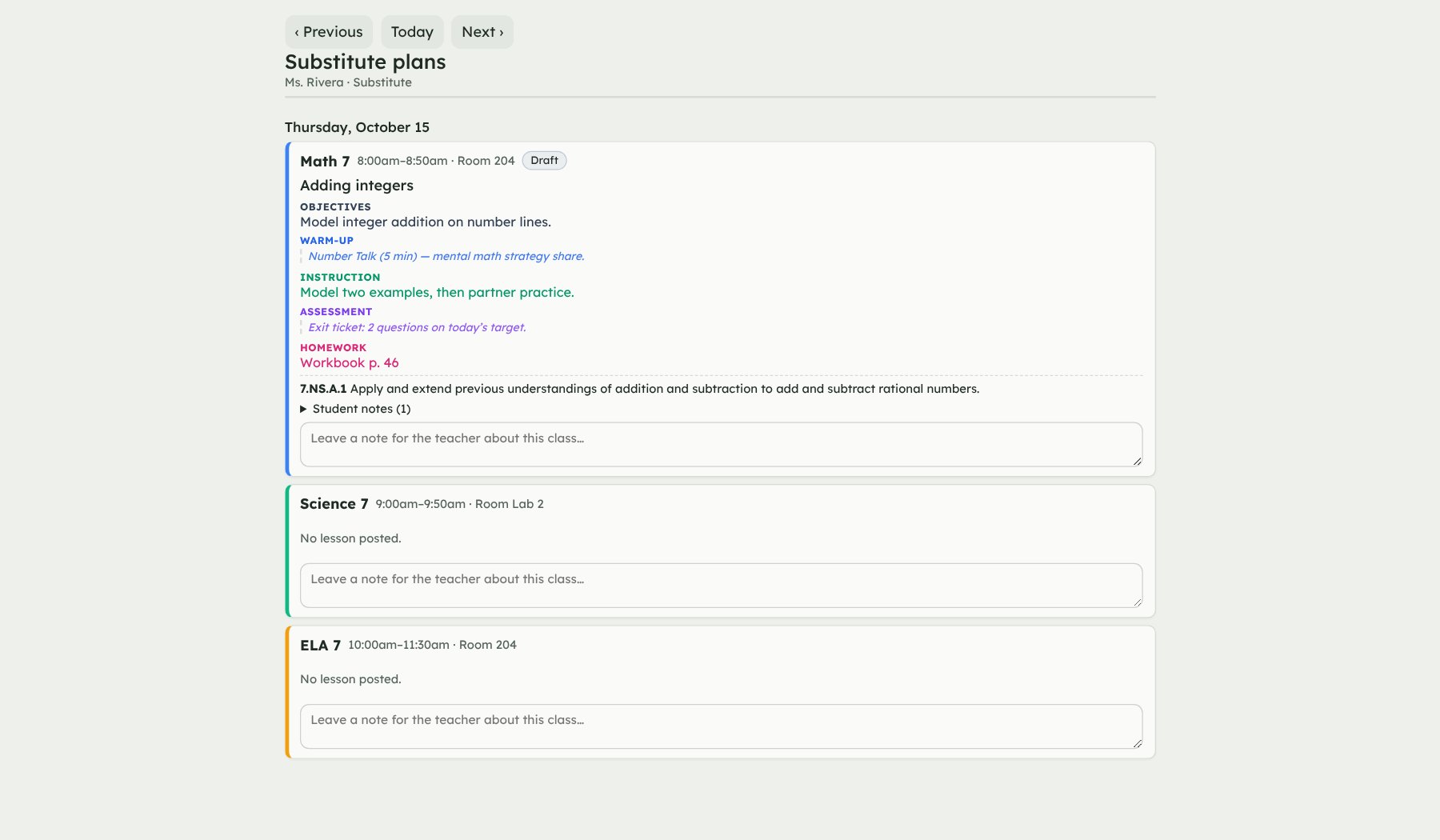Focus the Math 7 teacher note field
This screenshot has width=1440, height=840.
pos(721,445)
